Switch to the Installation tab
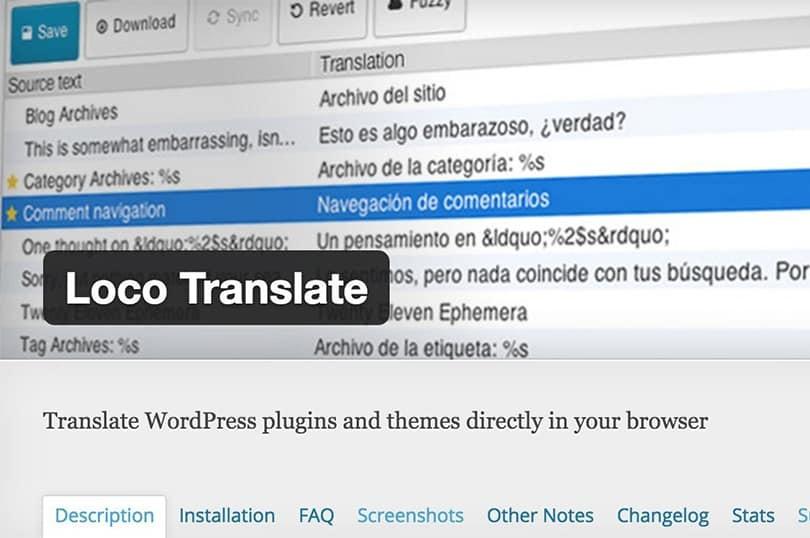The height and width of the screenshot is (538, 810). 227,516
